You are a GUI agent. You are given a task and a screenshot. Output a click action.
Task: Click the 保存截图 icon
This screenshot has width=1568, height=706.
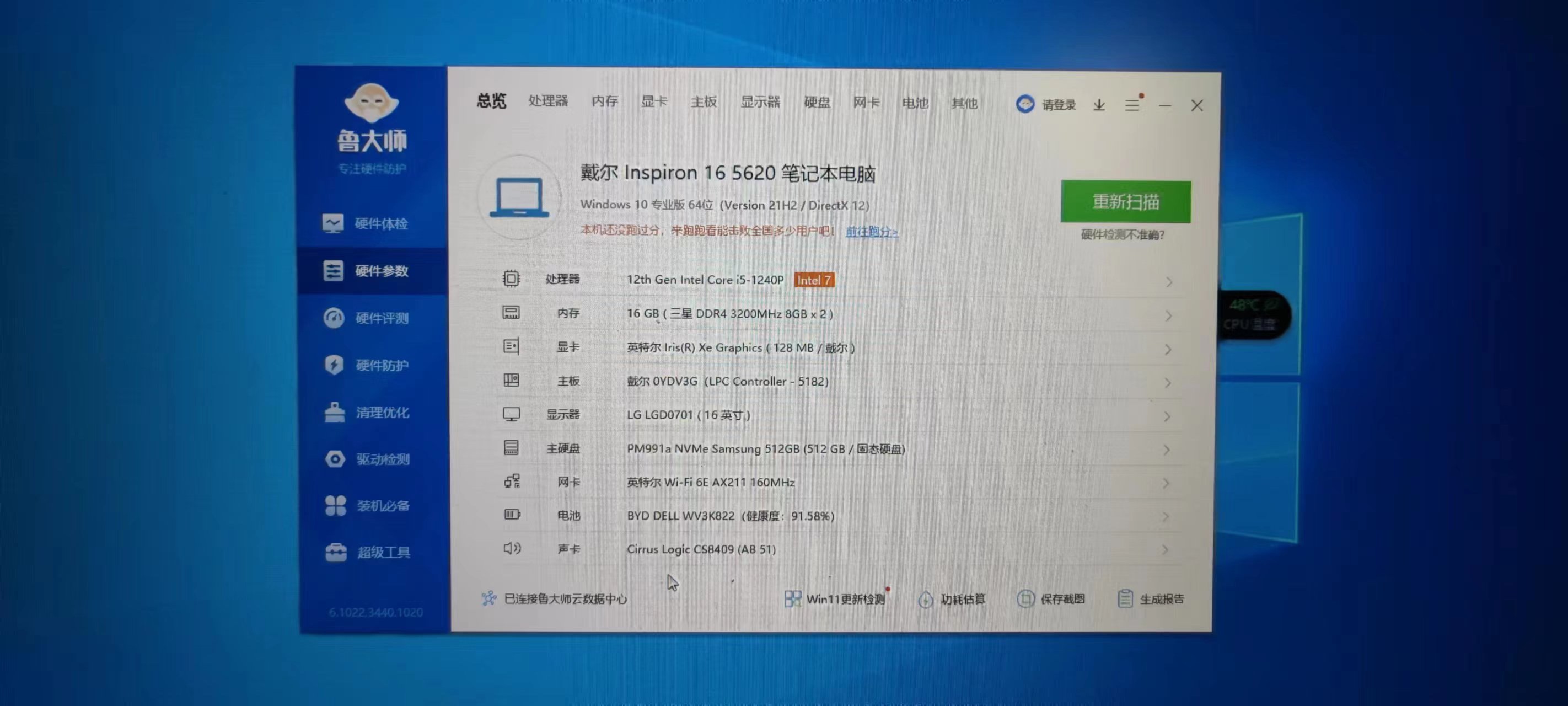(1025, 599)
